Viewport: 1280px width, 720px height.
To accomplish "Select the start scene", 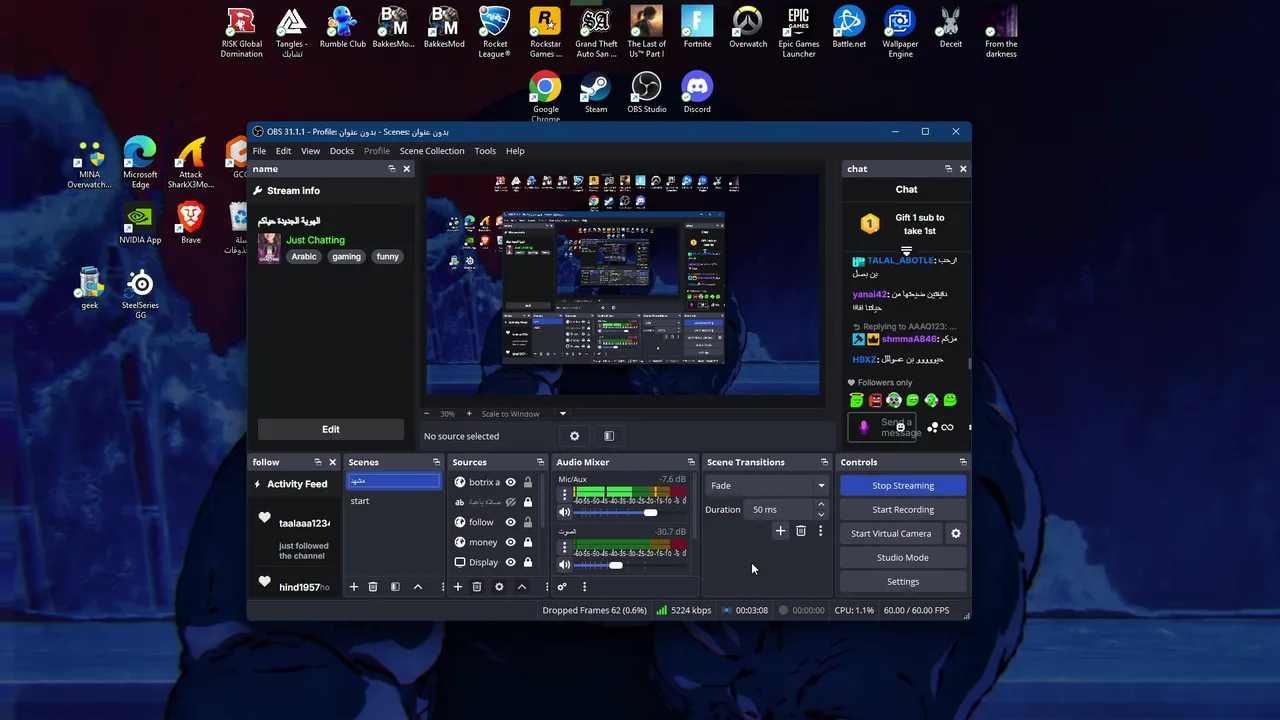I will 393,501.
